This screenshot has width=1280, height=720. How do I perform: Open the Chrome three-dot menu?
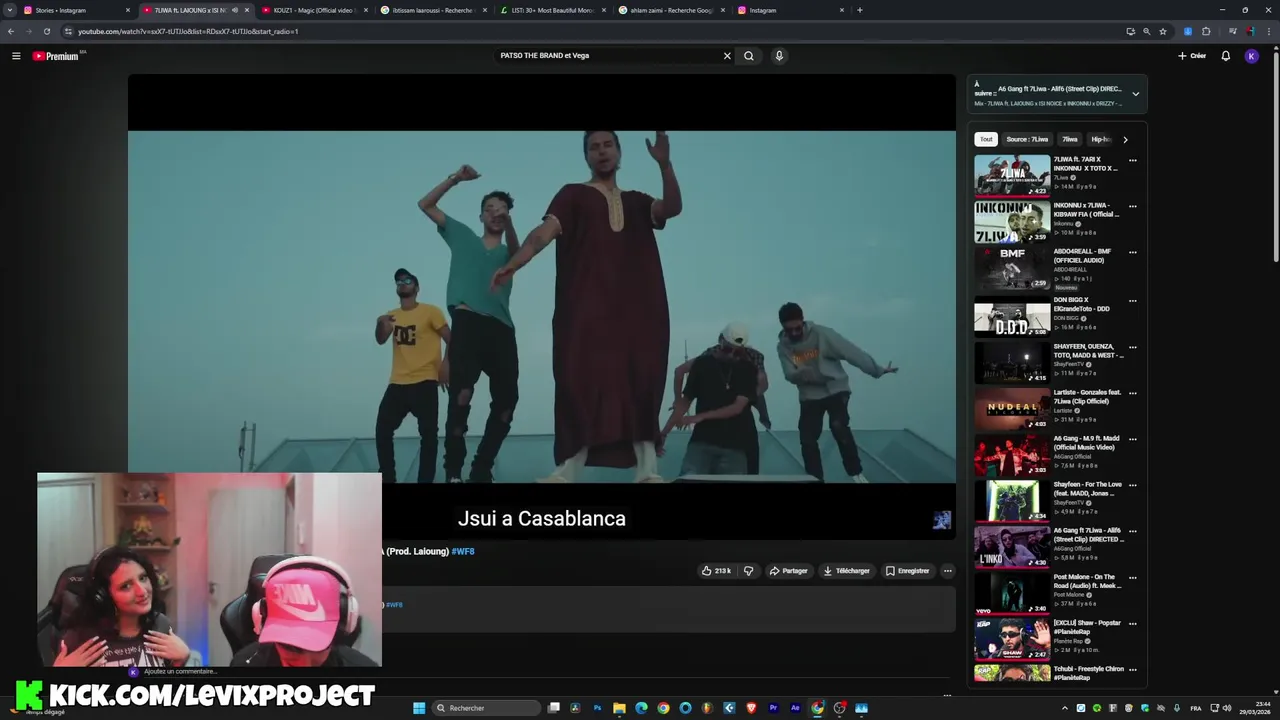(x=1269, y=31)
